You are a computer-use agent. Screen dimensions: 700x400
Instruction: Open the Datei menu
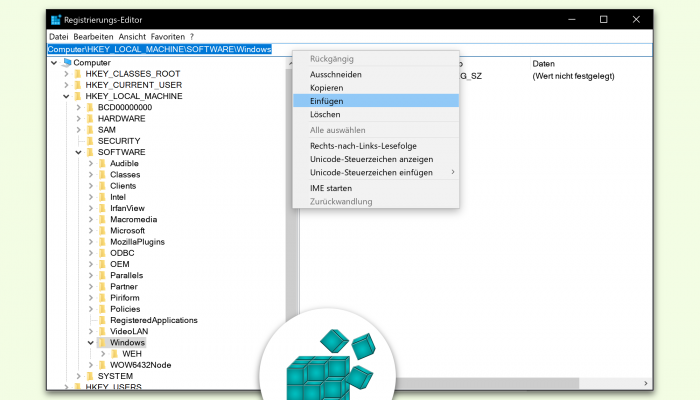click(x=58, y=37)
